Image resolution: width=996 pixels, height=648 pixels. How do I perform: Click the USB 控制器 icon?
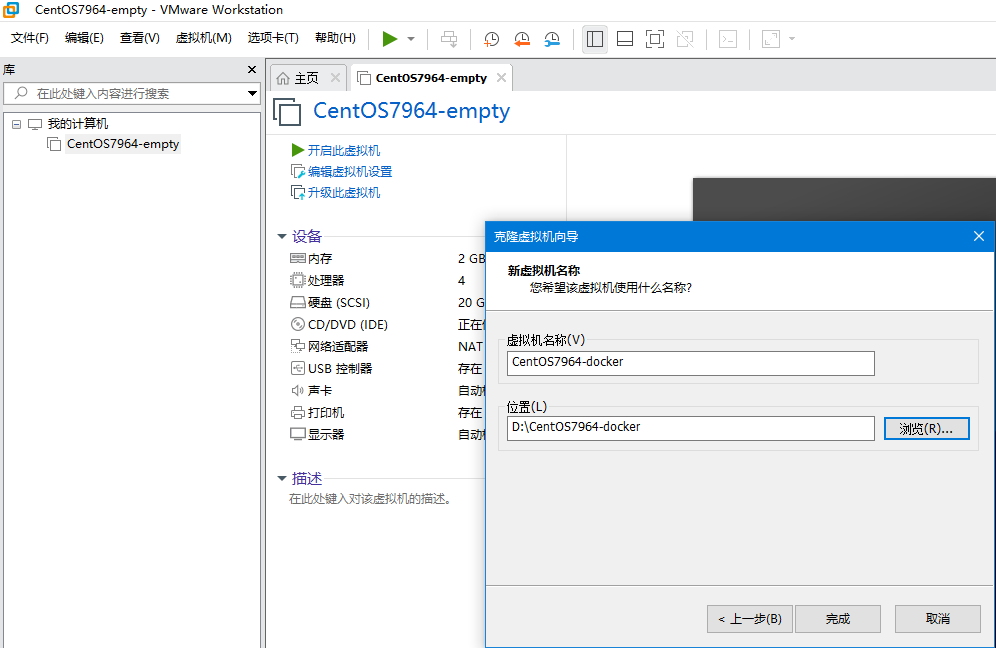(x=297, y=368)
